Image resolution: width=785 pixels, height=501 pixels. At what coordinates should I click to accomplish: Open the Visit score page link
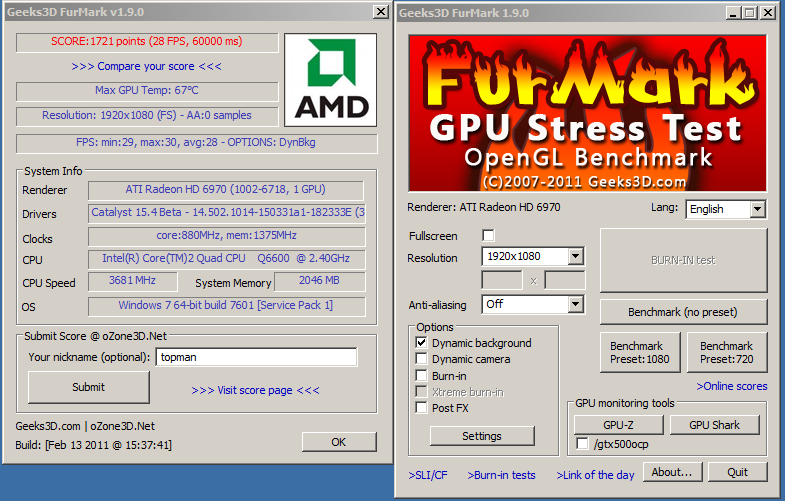click(x=255, y=390)
